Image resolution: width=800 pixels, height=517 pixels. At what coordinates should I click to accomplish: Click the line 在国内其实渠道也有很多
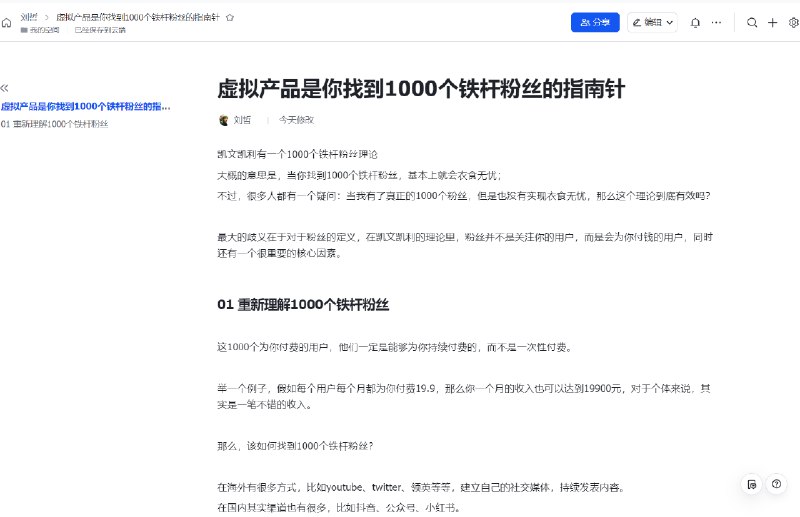tap(339, 508)
